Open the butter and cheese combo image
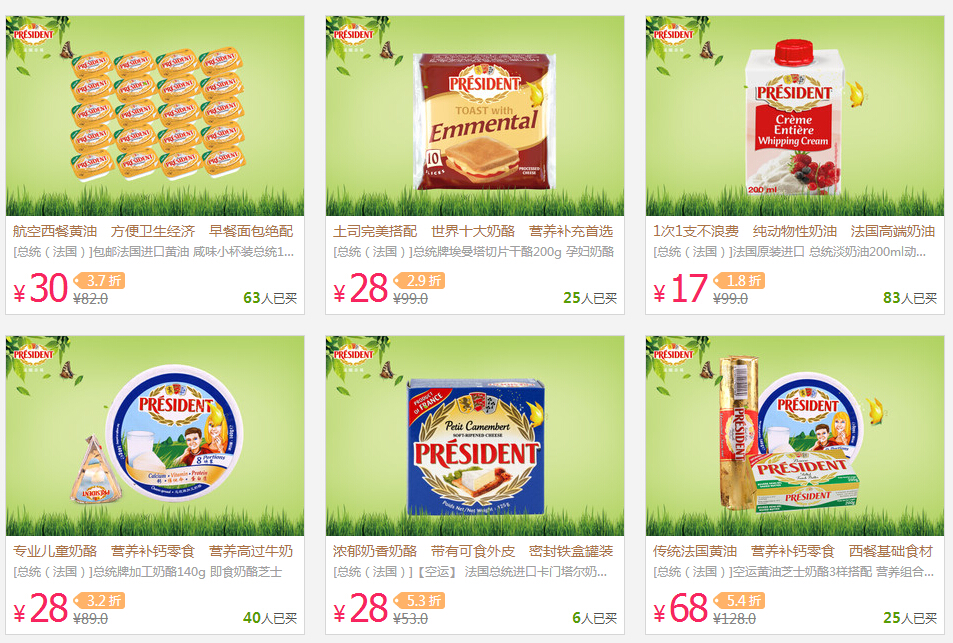This screenshot has height=643, width=953. tap(794, 436)
